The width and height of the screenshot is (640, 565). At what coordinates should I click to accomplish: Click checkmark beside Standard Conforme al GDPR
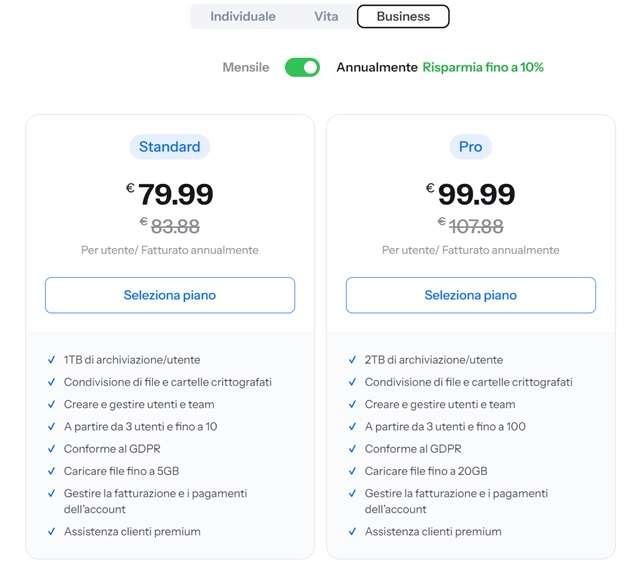tap(51, 449)
